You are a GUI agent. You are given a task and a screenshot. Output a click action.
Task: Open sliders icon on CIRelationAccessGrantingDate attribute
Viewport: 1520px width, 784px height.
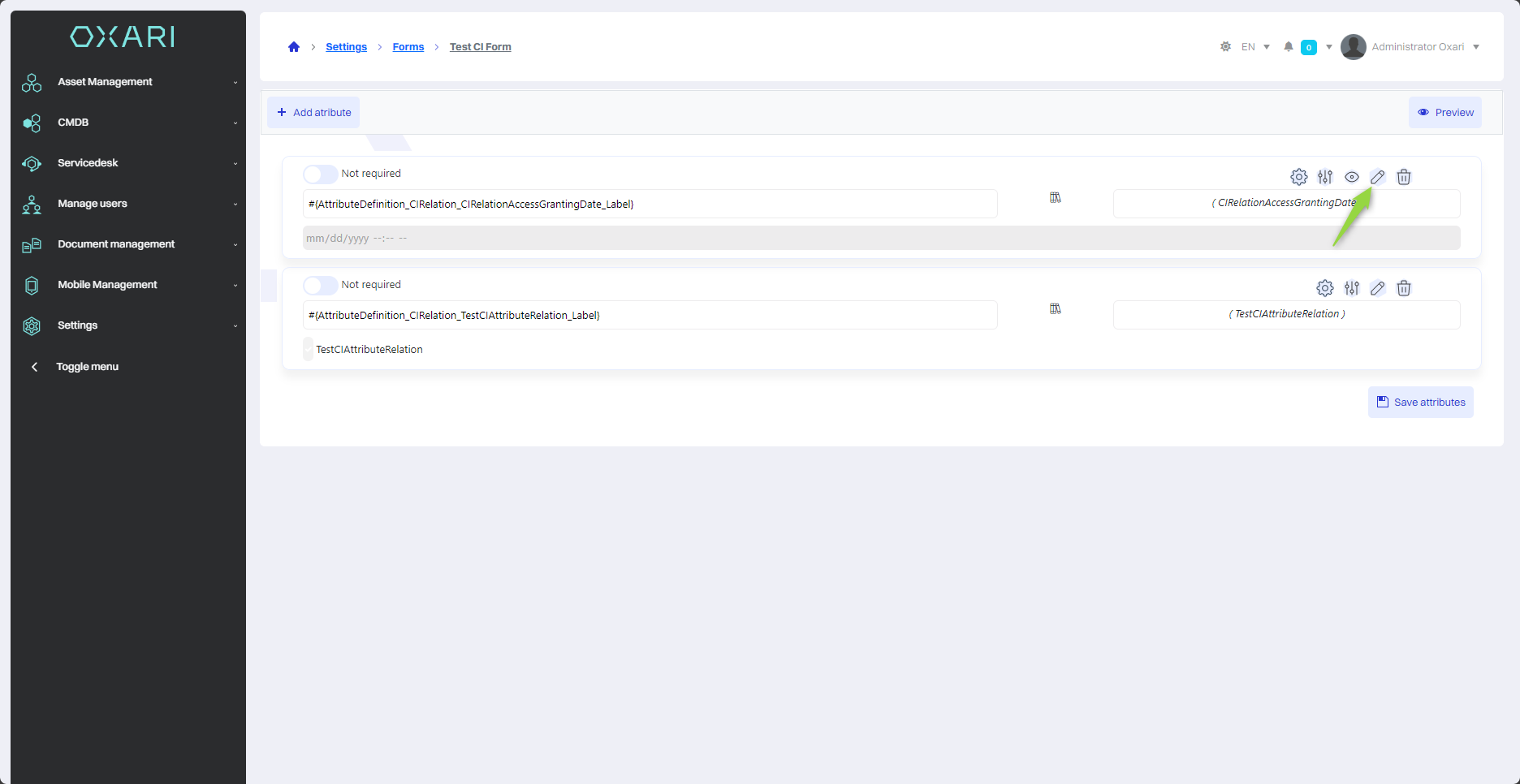(1325, 177)
